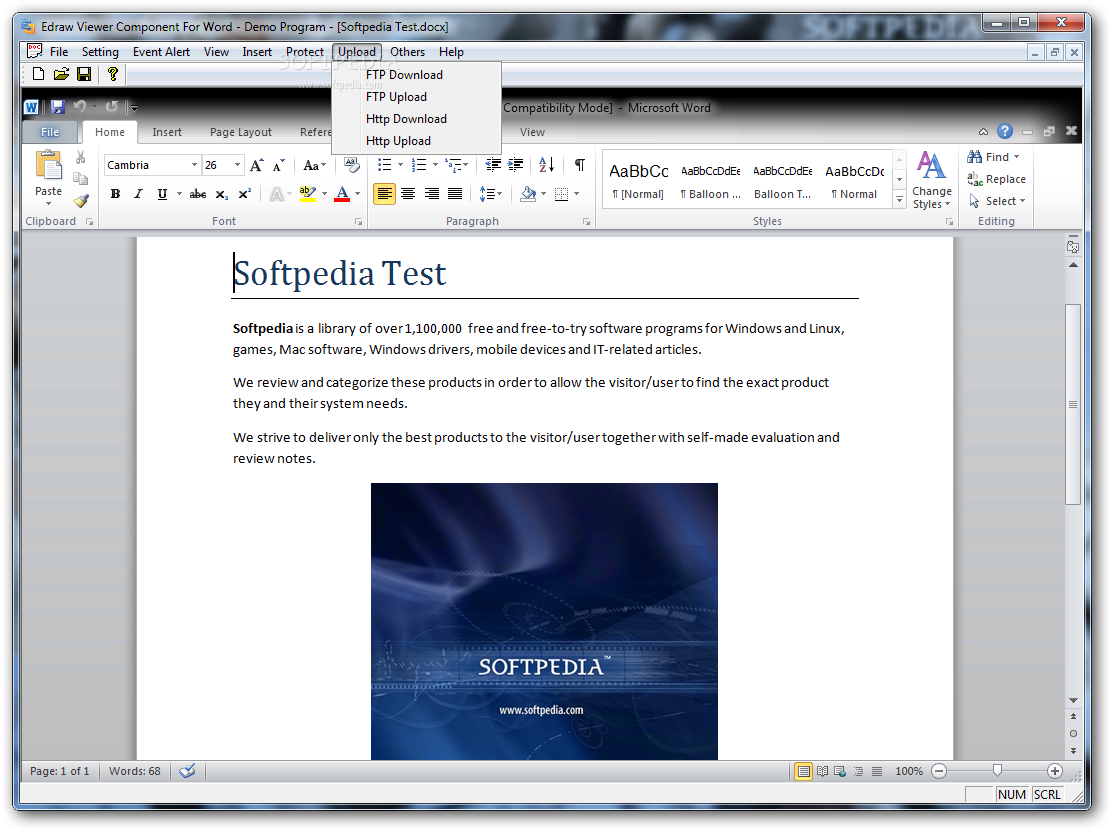
Task: Toggle Align Text Right
Action: click(x=431, y=194)
